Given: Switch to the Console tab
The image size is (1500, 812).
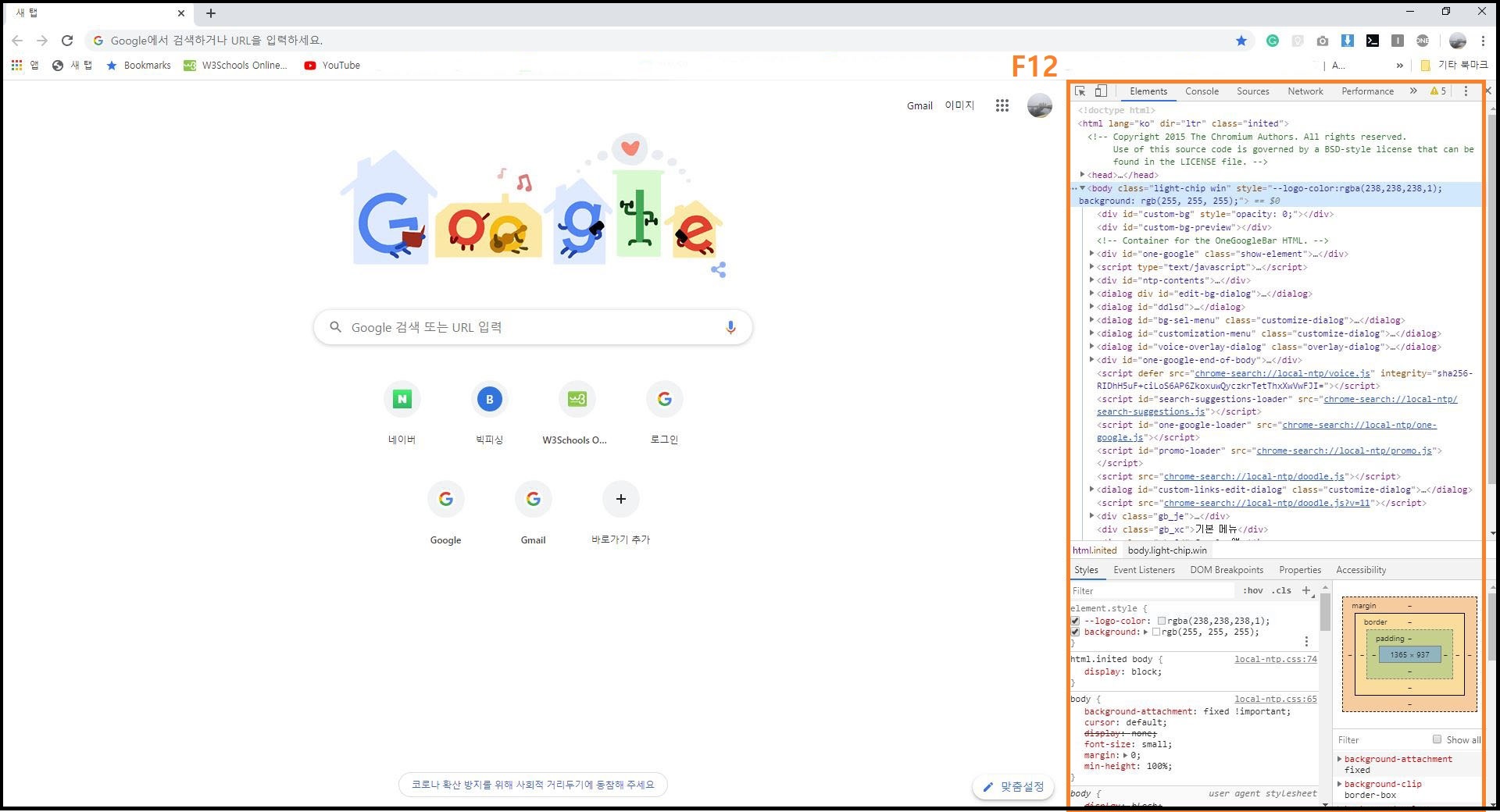Looking at the screenshot, I should pyautogui.click(x=1202, y=91).
